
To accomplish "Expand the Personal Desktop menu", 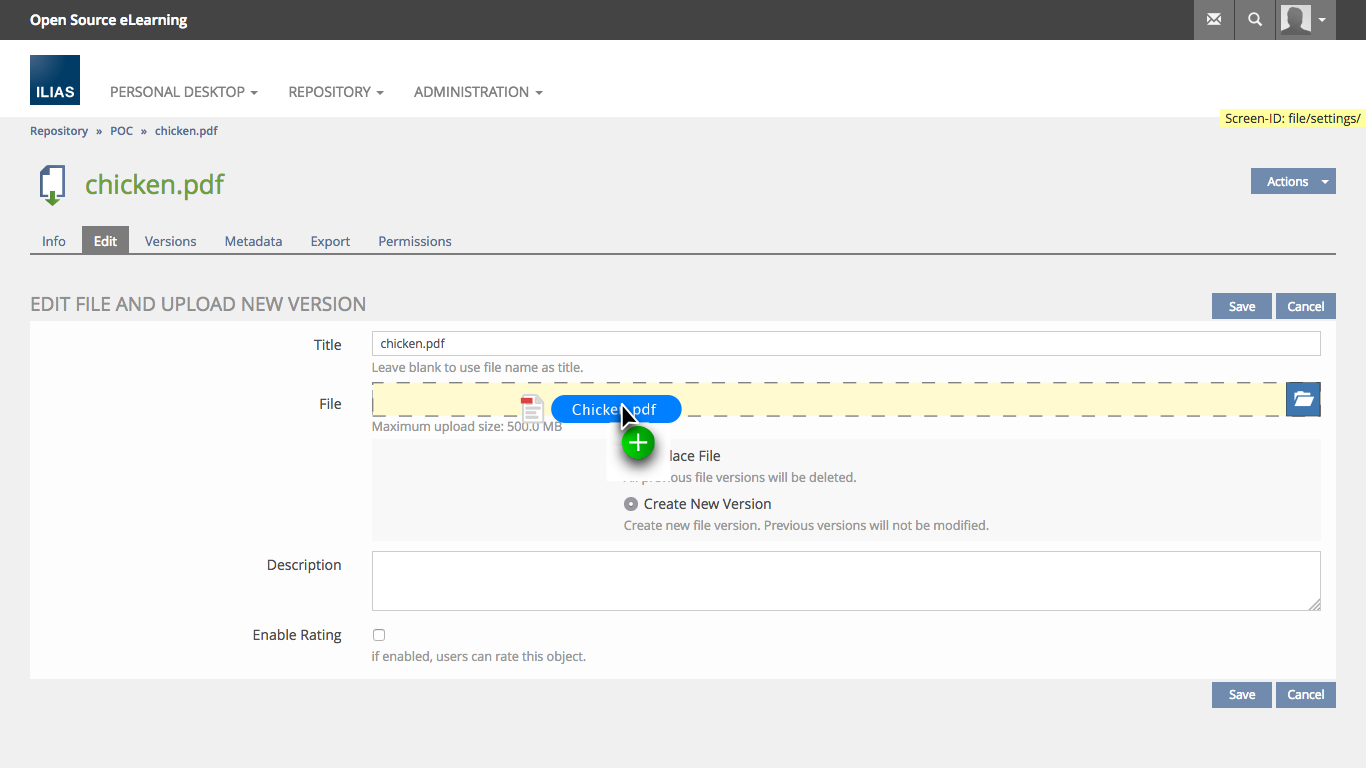I will (x=183, y=92).
